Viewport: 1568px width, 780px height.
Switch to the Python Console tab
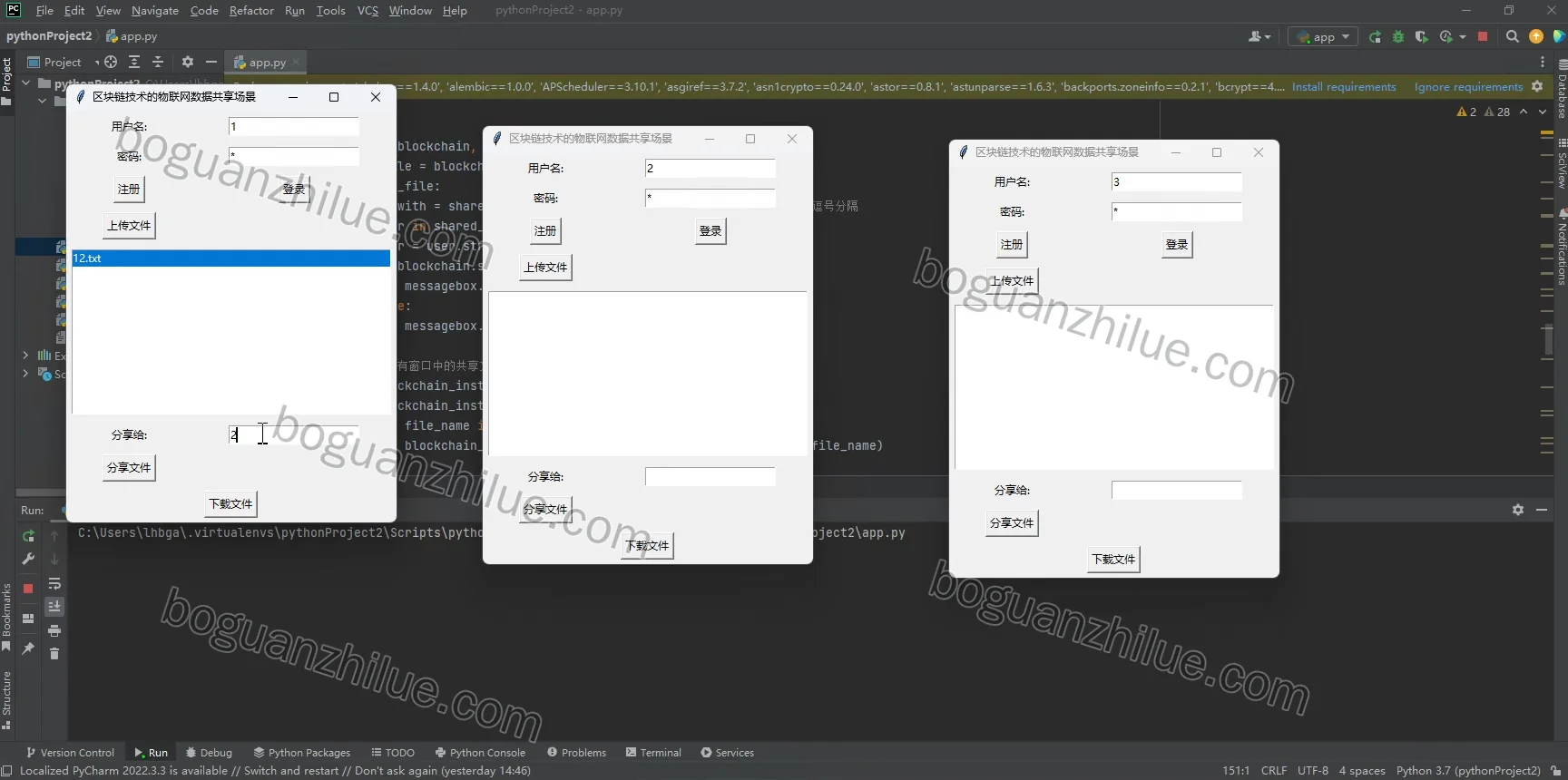tap(480, 753)
